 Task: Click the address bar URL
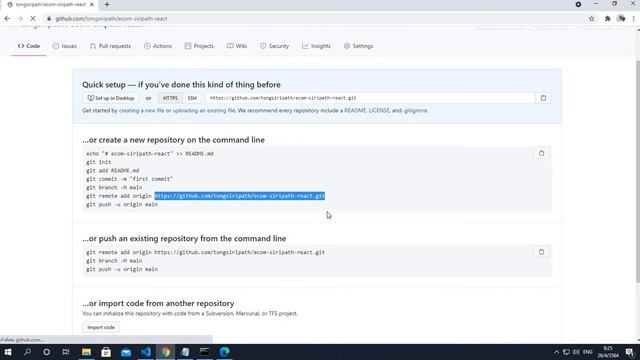[x=111, y=19]
